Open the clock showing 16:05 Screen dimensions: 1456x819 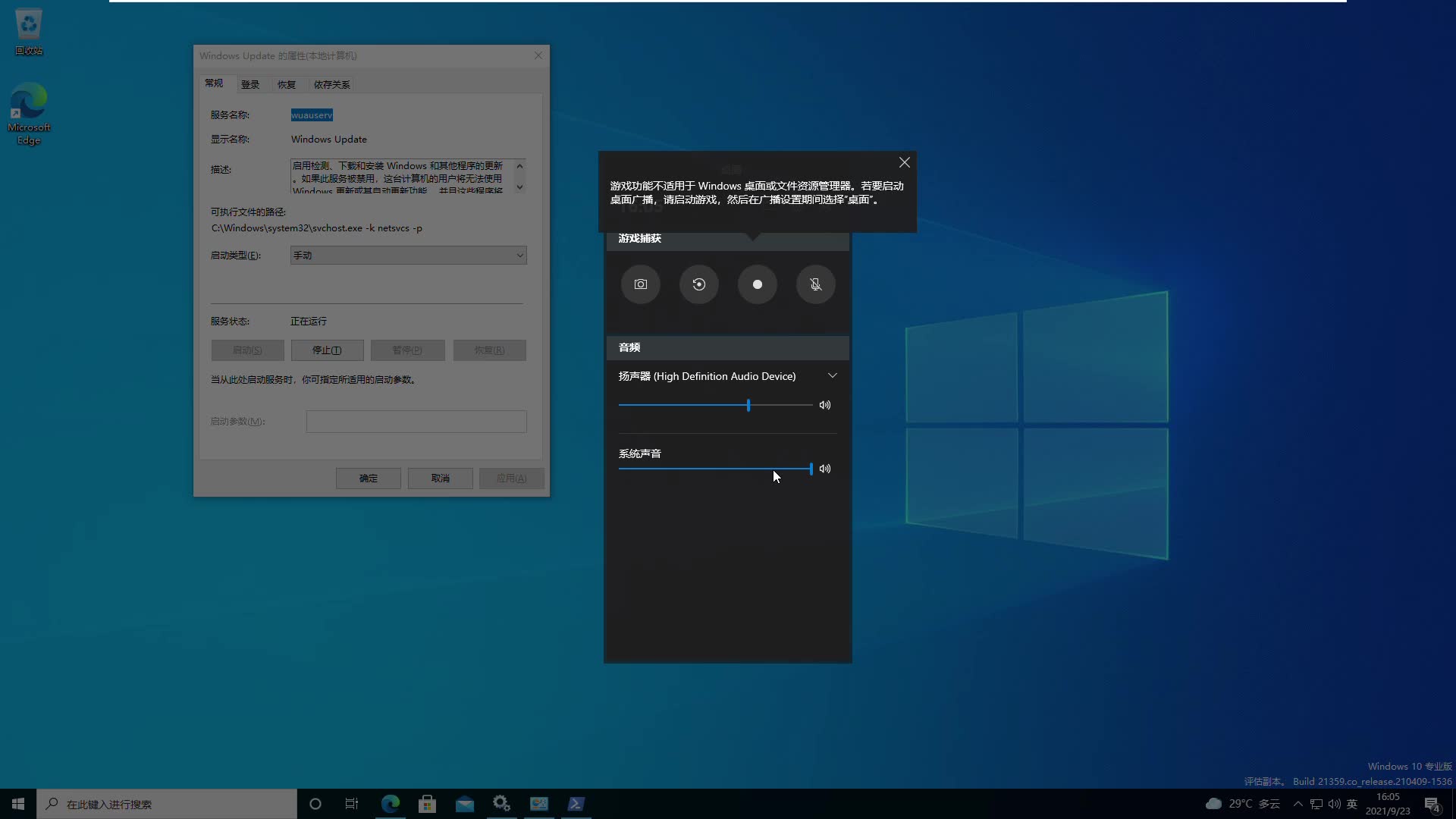point(1388,804)
